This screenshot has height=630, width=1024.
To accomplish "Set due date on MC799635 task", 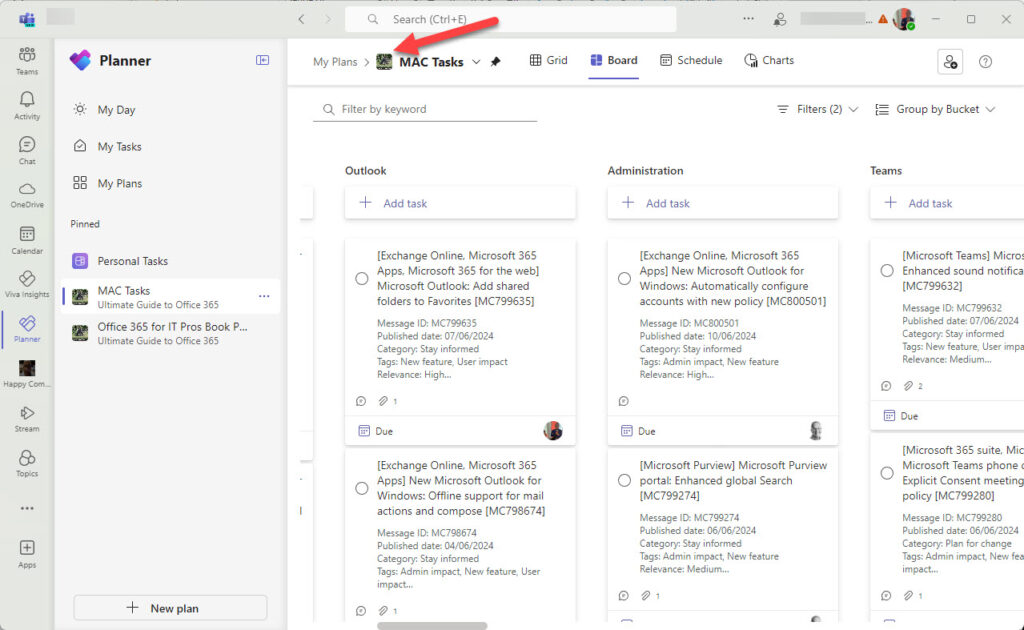I will [x=376, y=431].
